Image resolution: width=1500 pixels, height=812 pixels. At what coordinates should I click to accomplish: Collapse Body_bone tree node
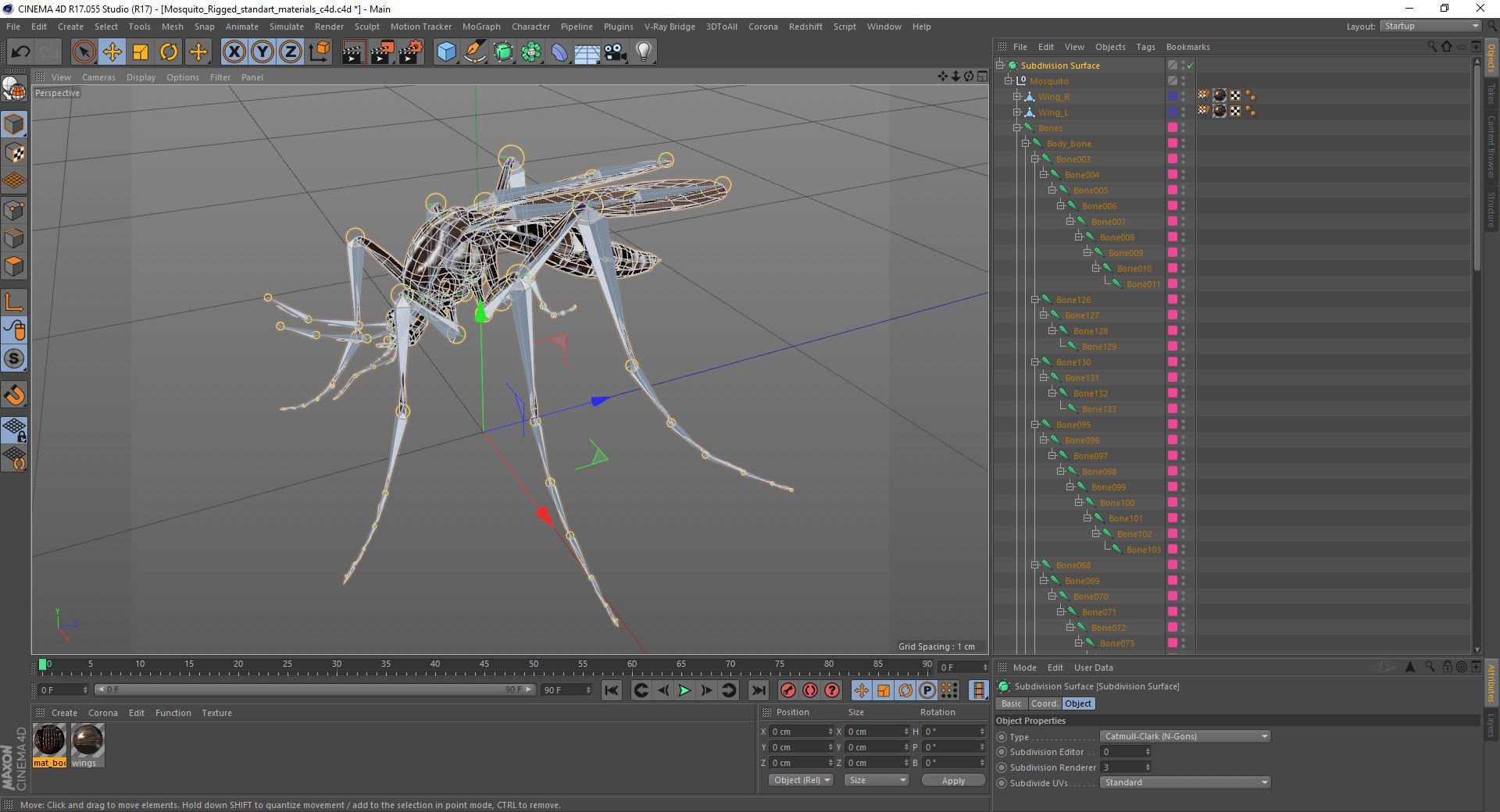1026,143
